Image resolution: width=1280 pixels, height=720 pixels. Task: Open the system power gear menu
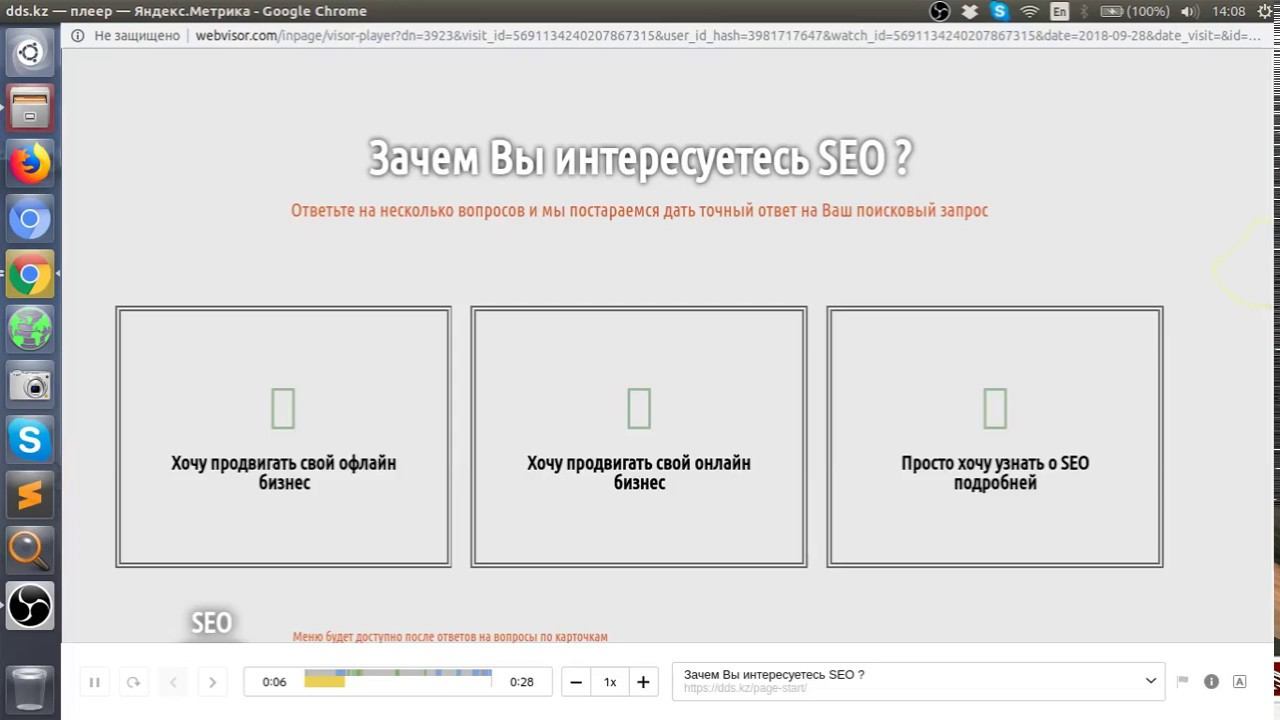[1266, 11]
